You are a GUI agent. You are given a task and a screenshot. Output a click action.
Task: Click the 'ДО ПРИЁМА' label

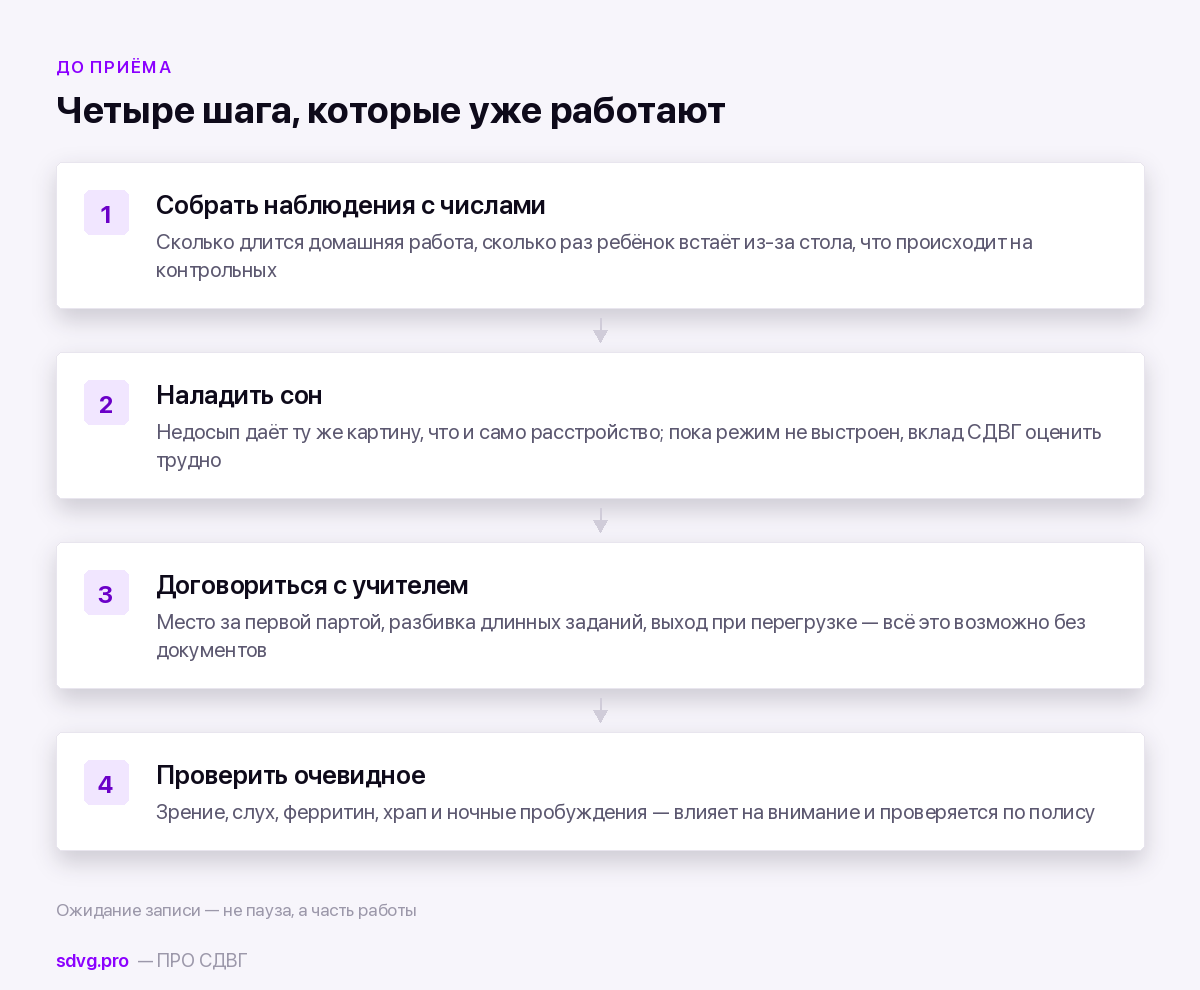[114, 67]
